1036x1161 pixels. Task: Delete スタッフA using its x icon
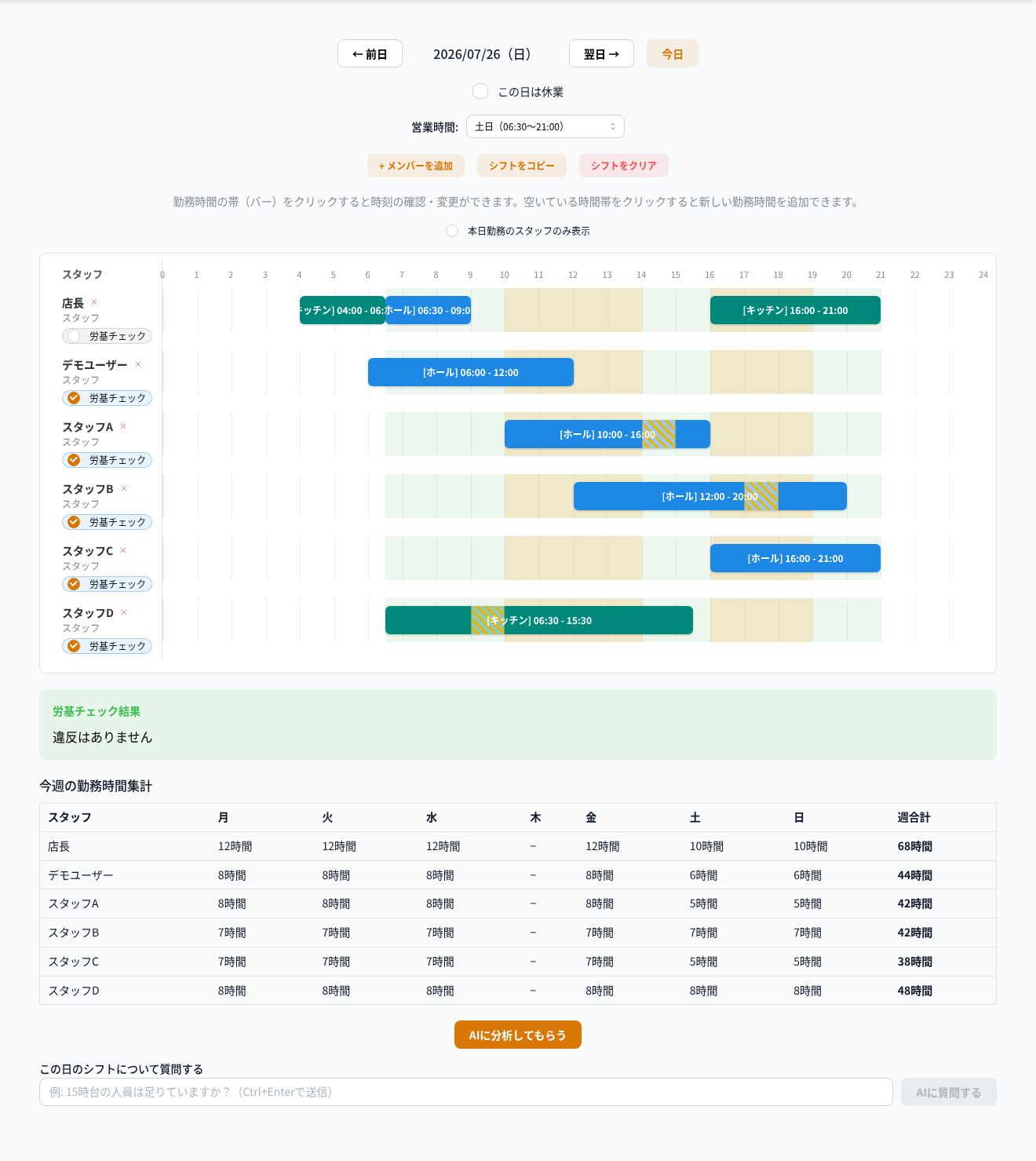point(123,426)
